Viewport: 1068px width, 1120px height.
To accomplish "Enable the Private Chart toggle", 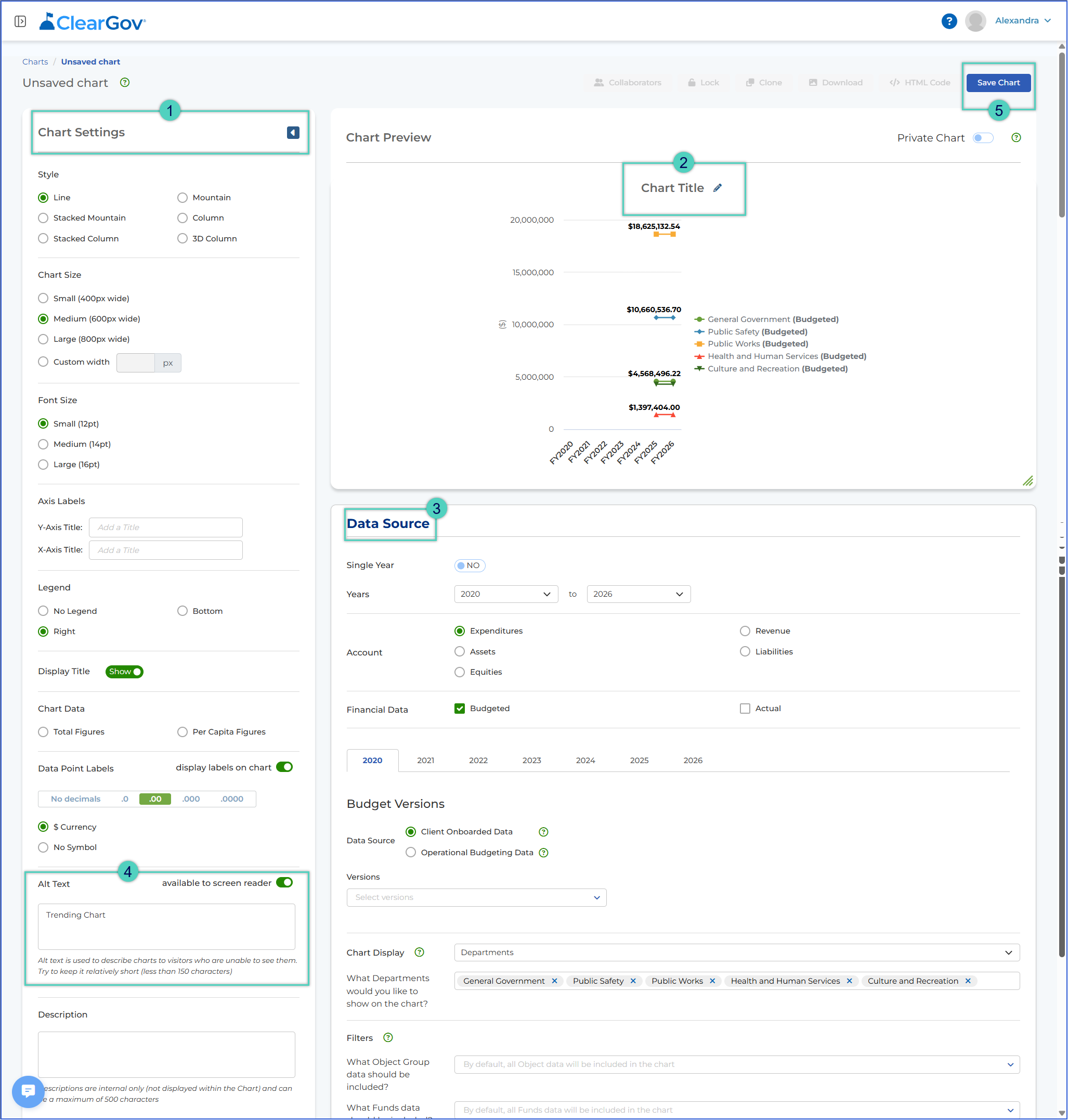I will [x=983, y=138].
